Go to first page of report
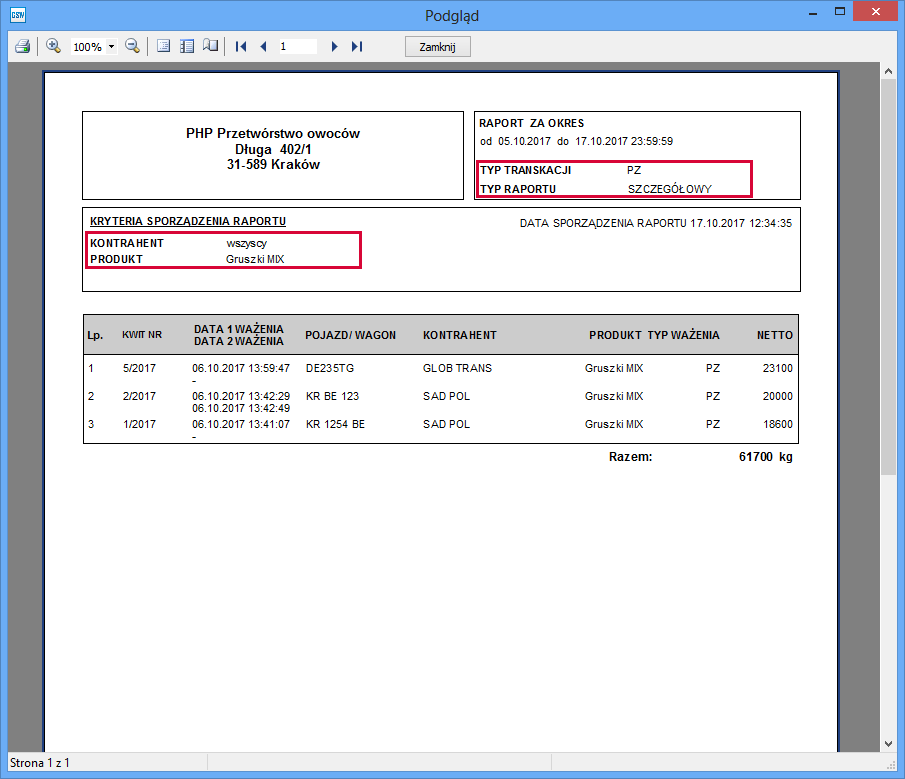 (241, 46)
